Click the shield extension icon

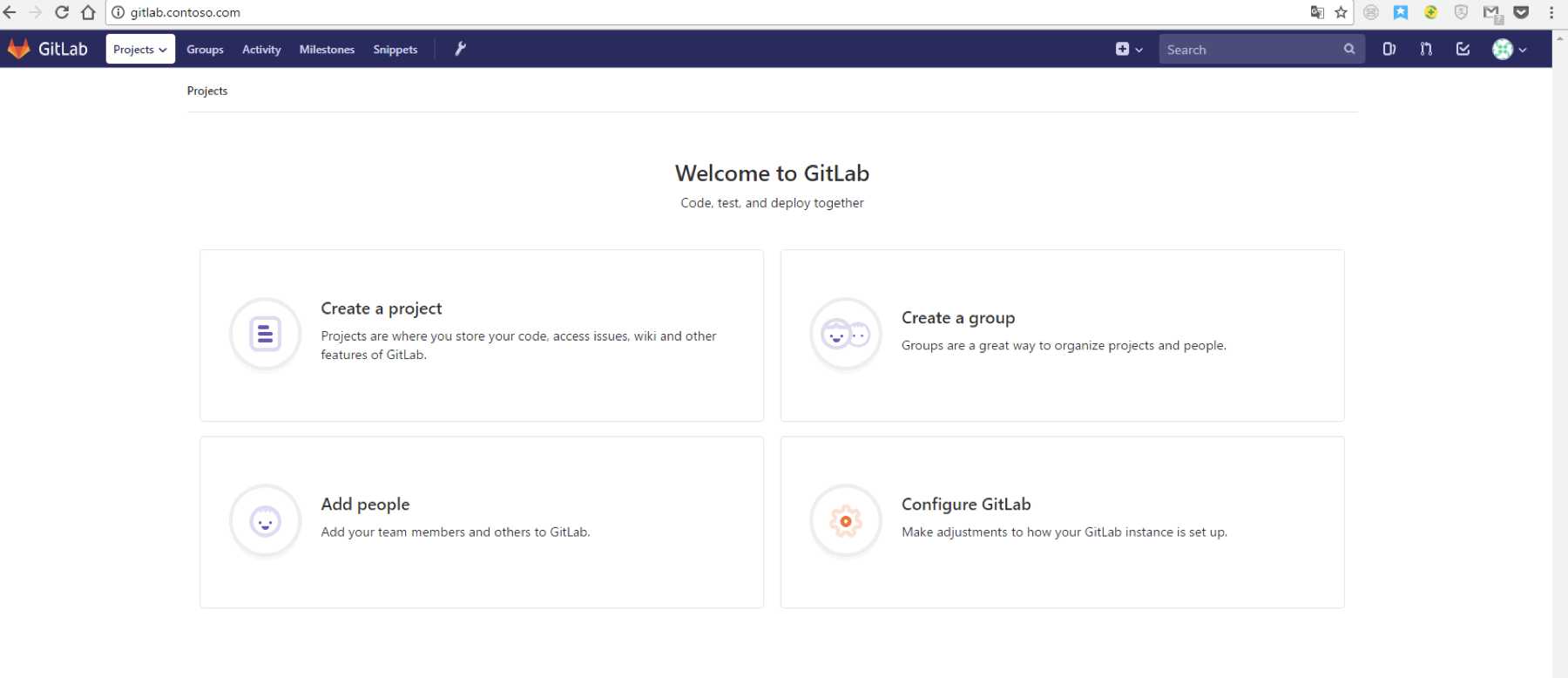(x=1461, y=12)
